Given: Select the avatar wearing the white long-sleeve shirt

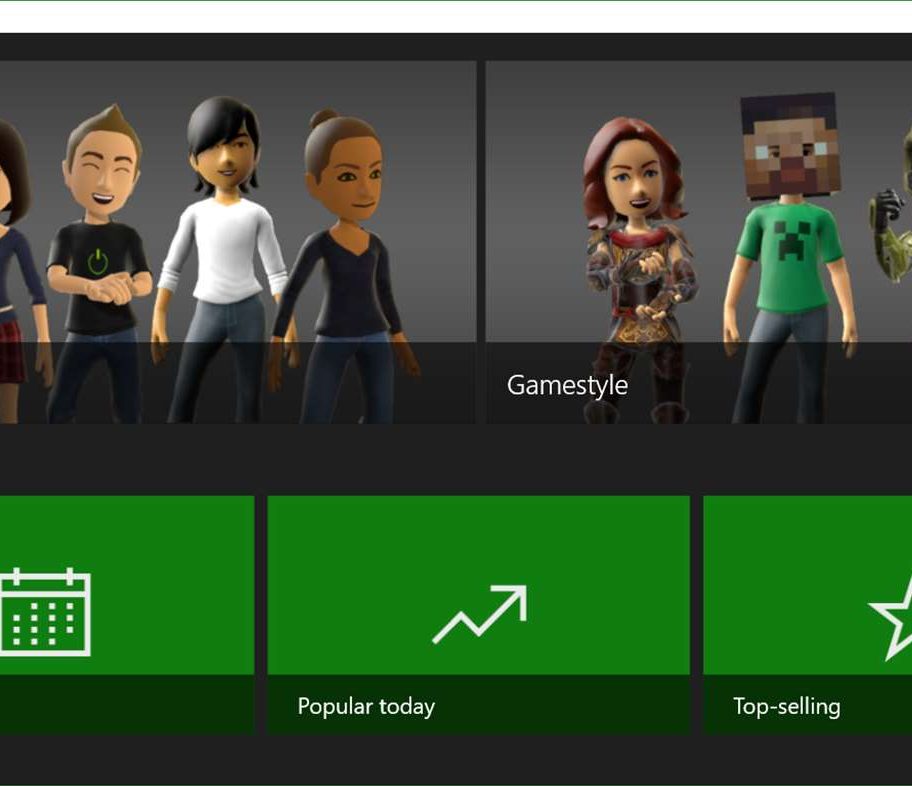Looking at the screenshot, I should pos(222,250).
